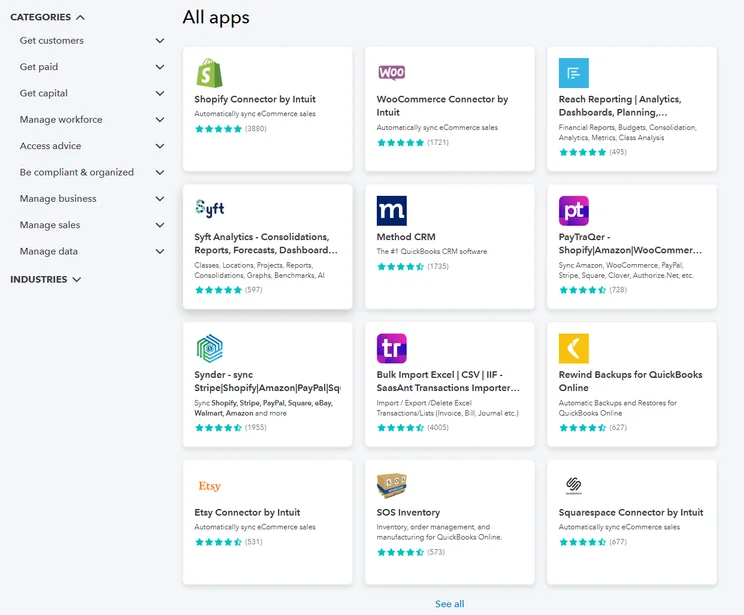Open SOS Inventory title link

pyautogui.click(x=408, y=512)
